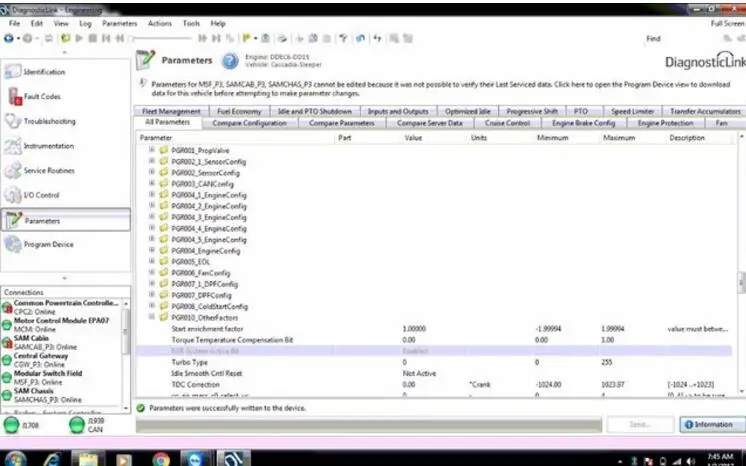Click the Value column header

tap(413, 138)
